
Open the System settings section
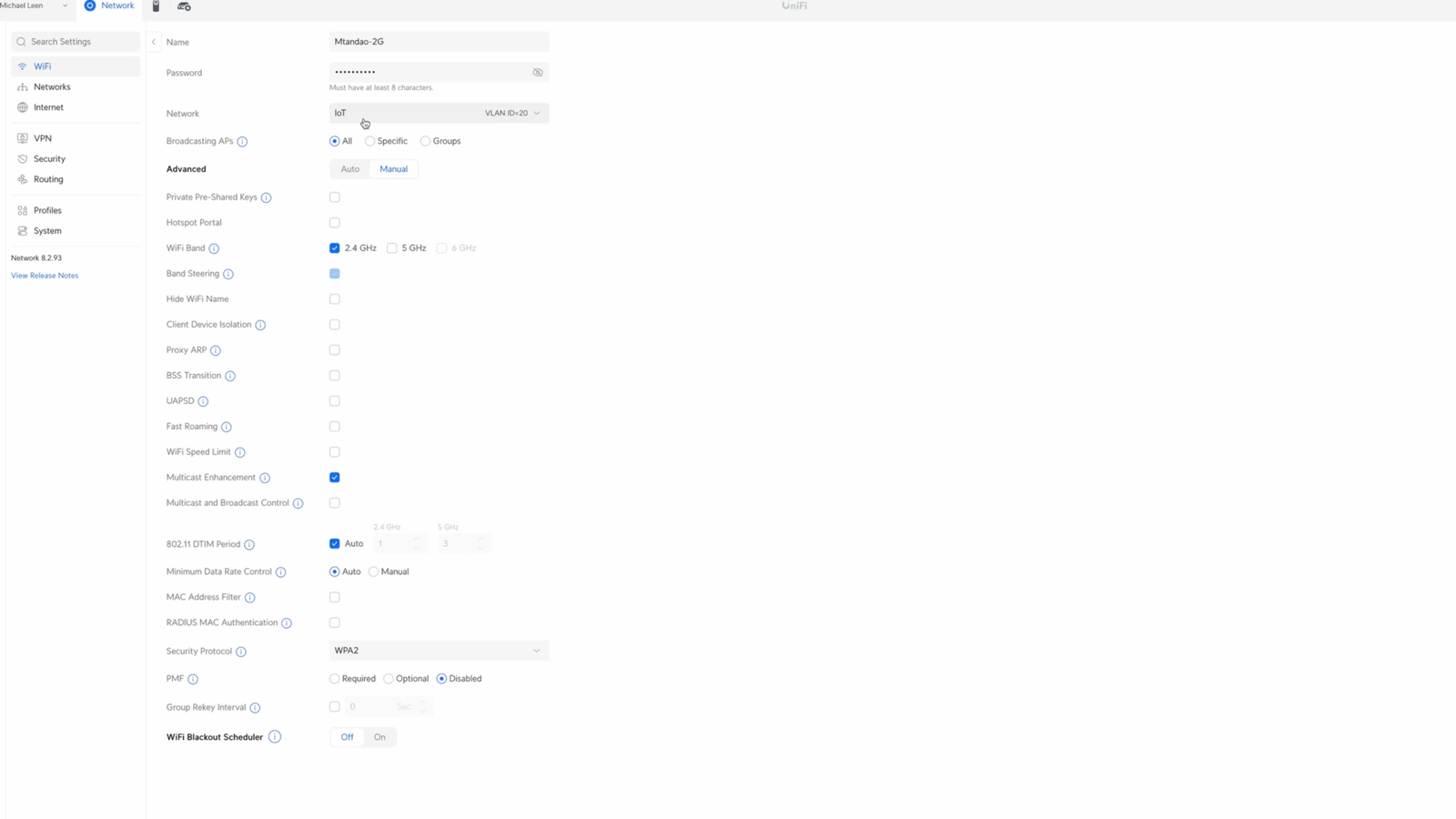47,230
